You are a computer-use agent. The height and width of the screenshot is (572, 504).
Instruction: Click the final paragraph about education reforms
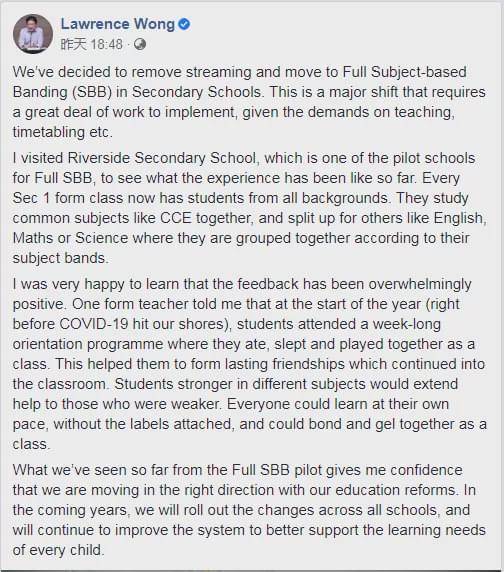(x=249, y=510)
